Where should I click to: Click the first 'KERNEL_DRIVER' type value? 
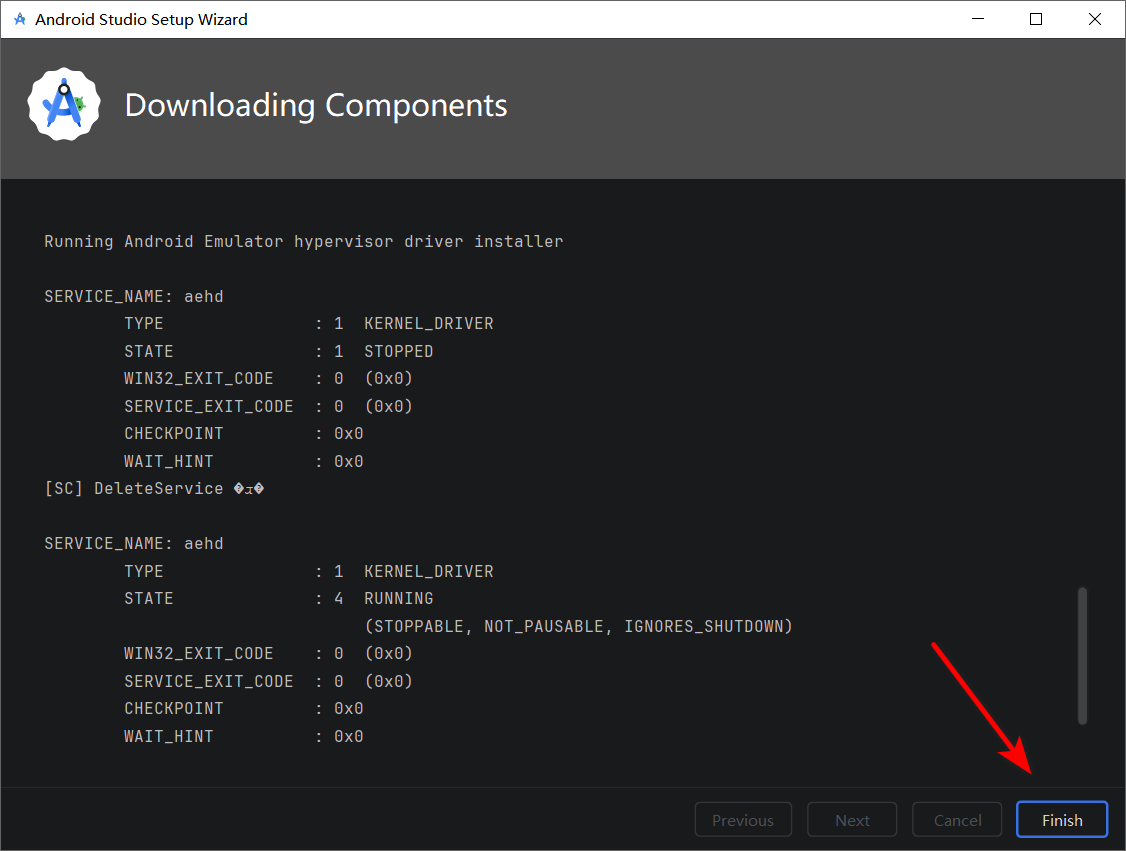429,324
